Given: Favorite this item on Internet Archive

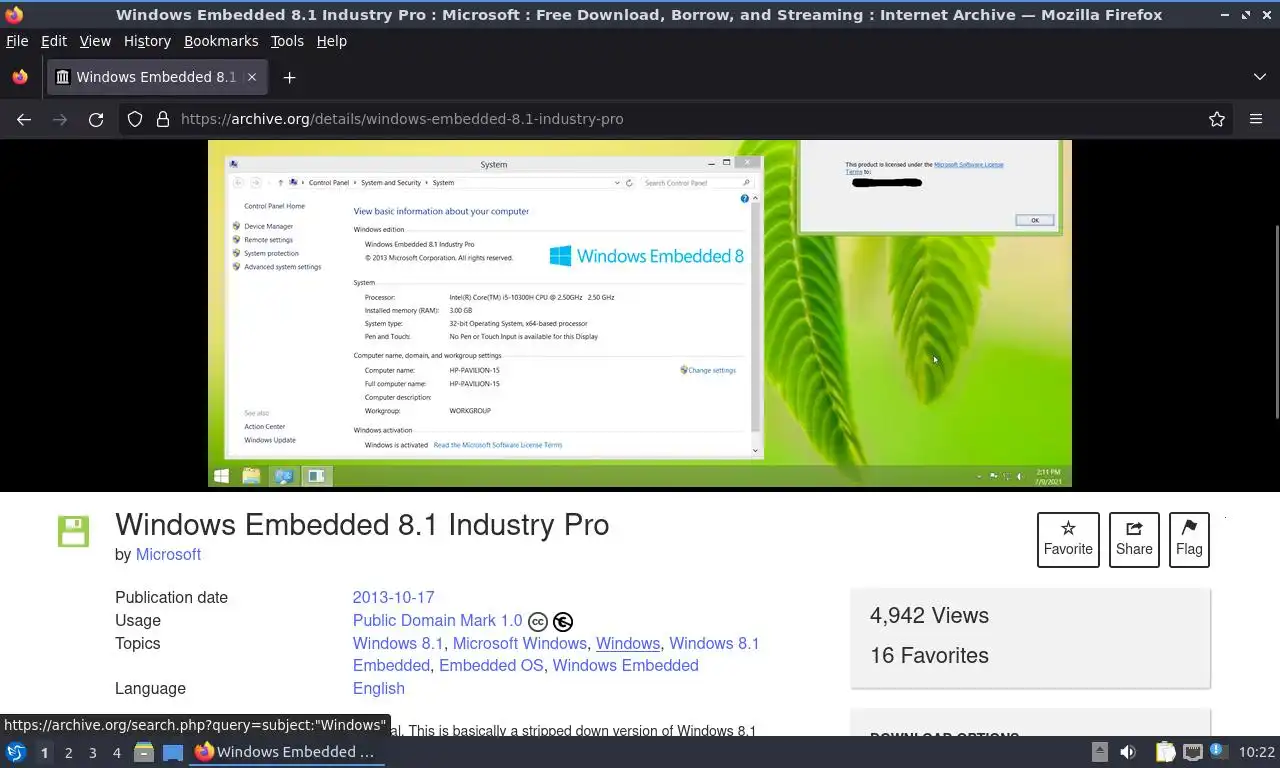Looking at the screenshot, I should (1068, 540).
